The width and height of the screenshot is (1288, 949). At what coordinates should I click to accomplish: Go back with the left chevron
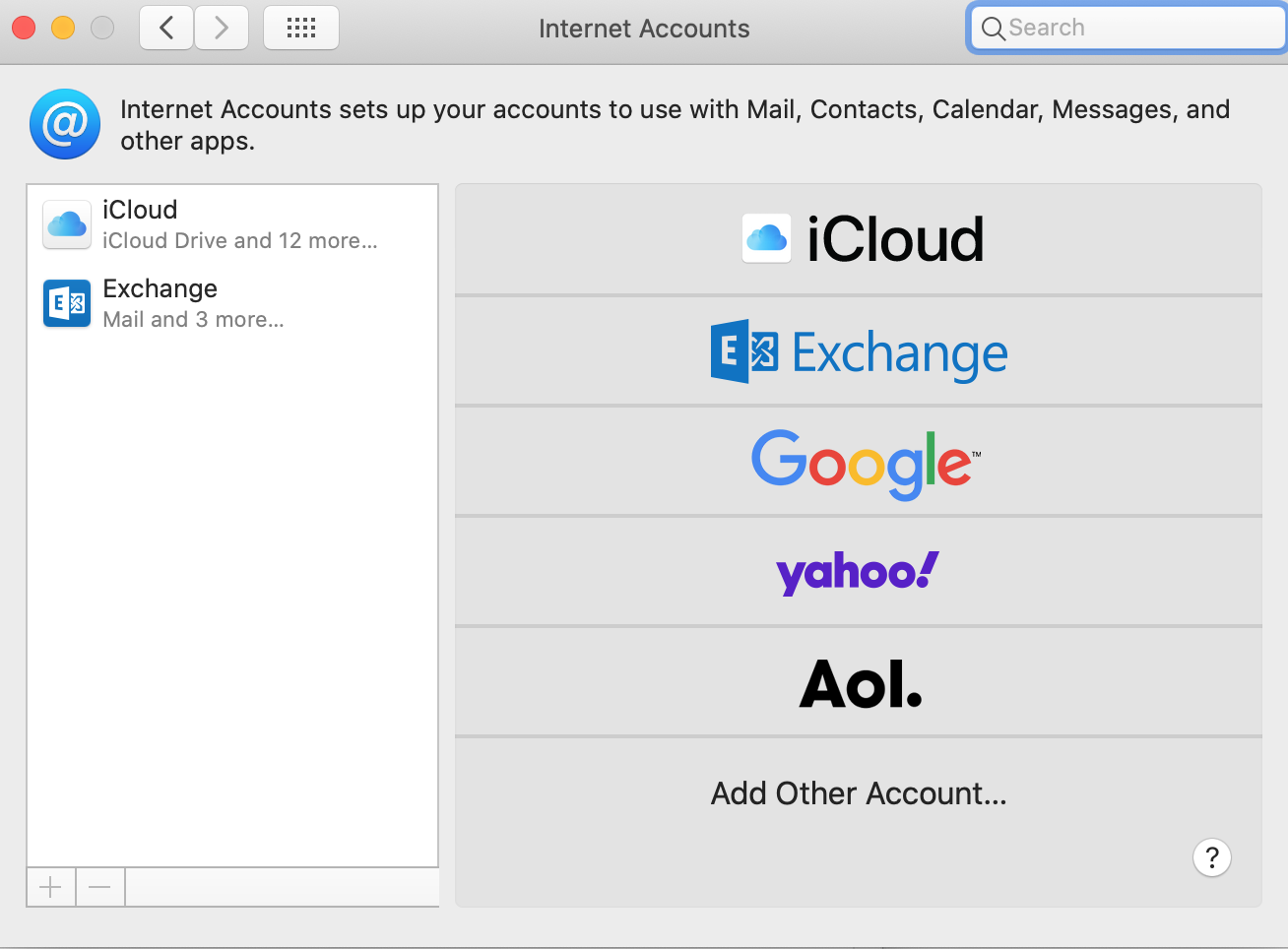166,28
